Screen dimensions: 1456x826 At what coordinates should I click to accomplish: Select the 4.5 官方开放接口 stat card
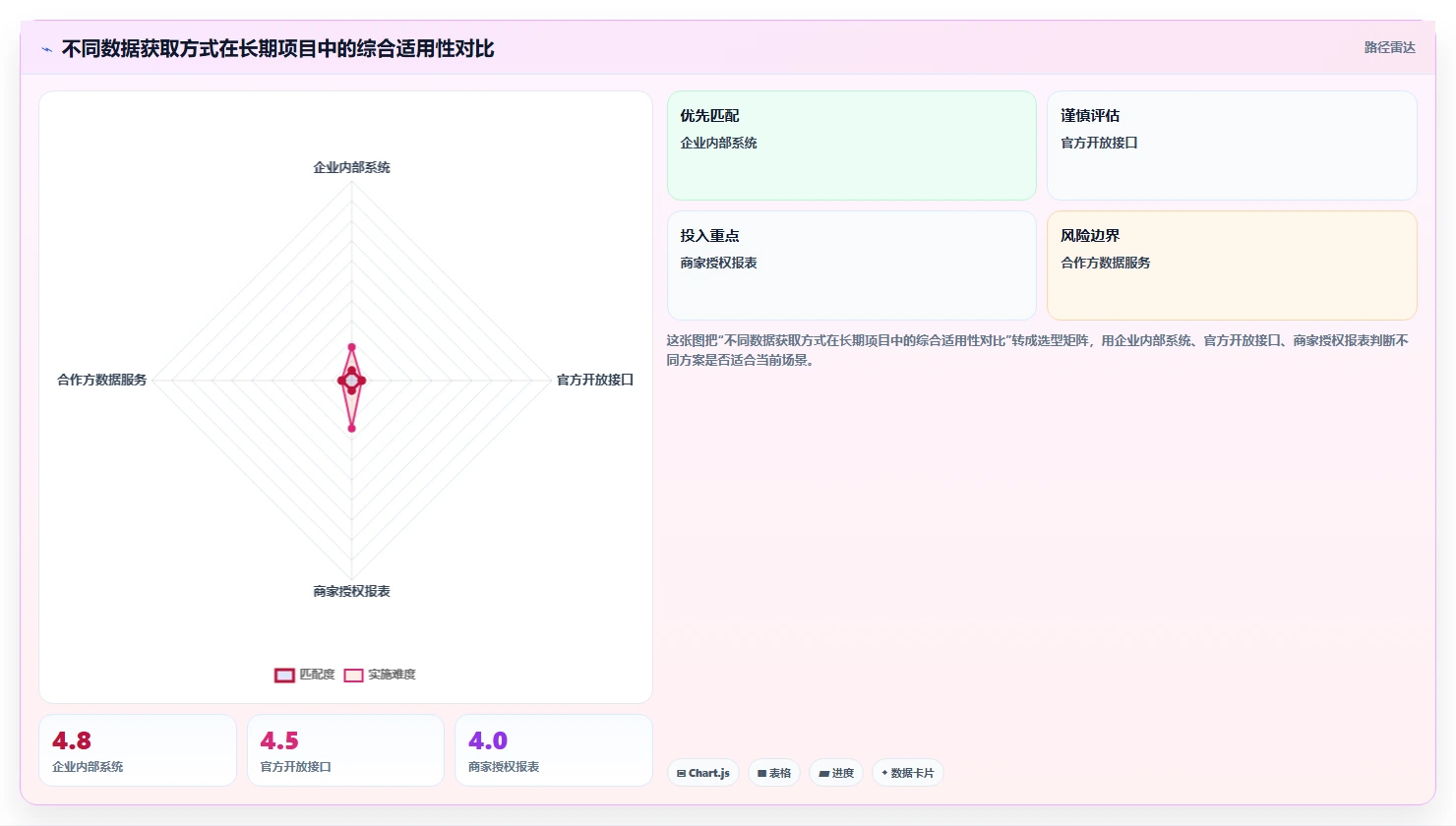(x=345, y=750)
